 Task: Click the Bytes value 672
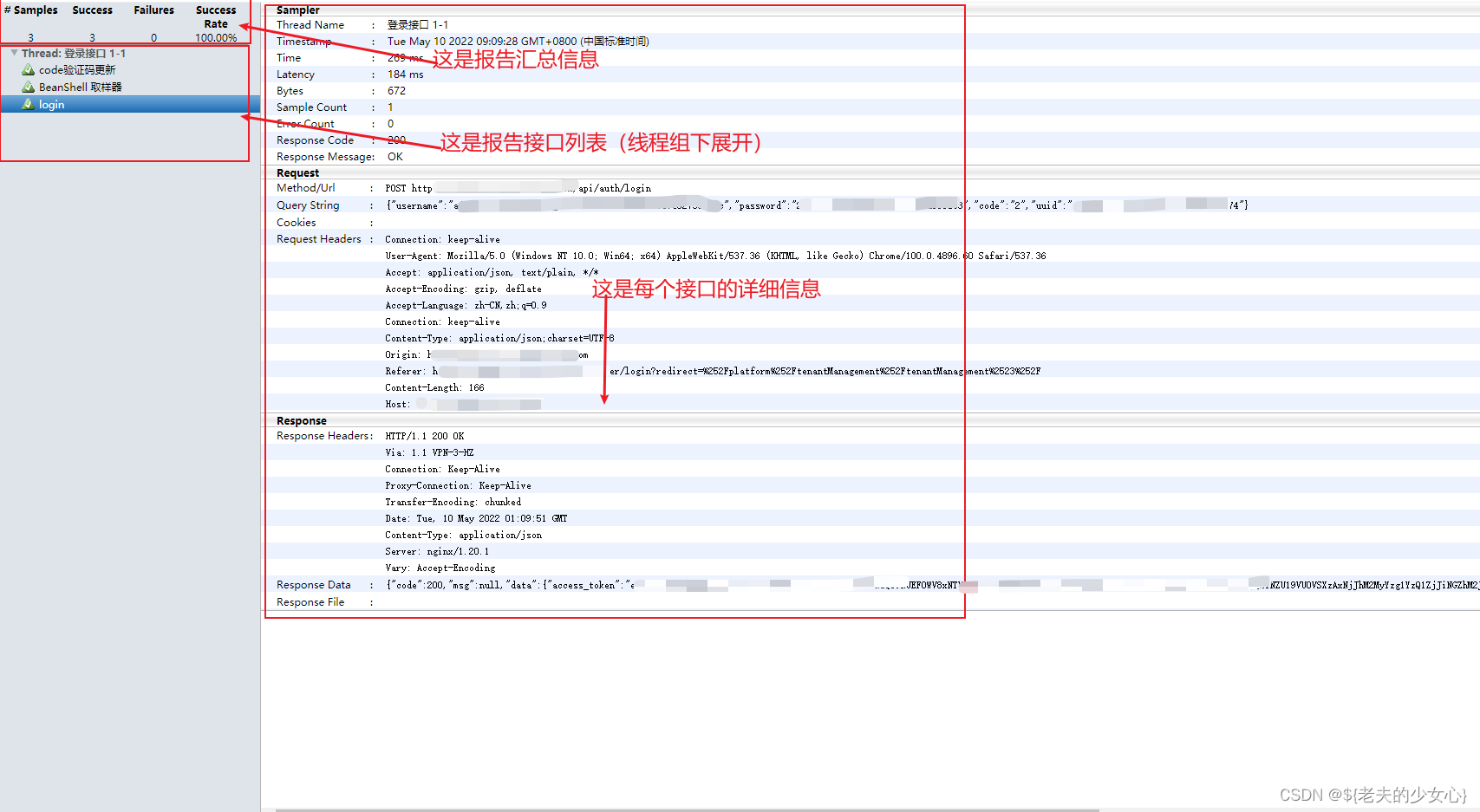pyautogui.click(x=396, y=91)
